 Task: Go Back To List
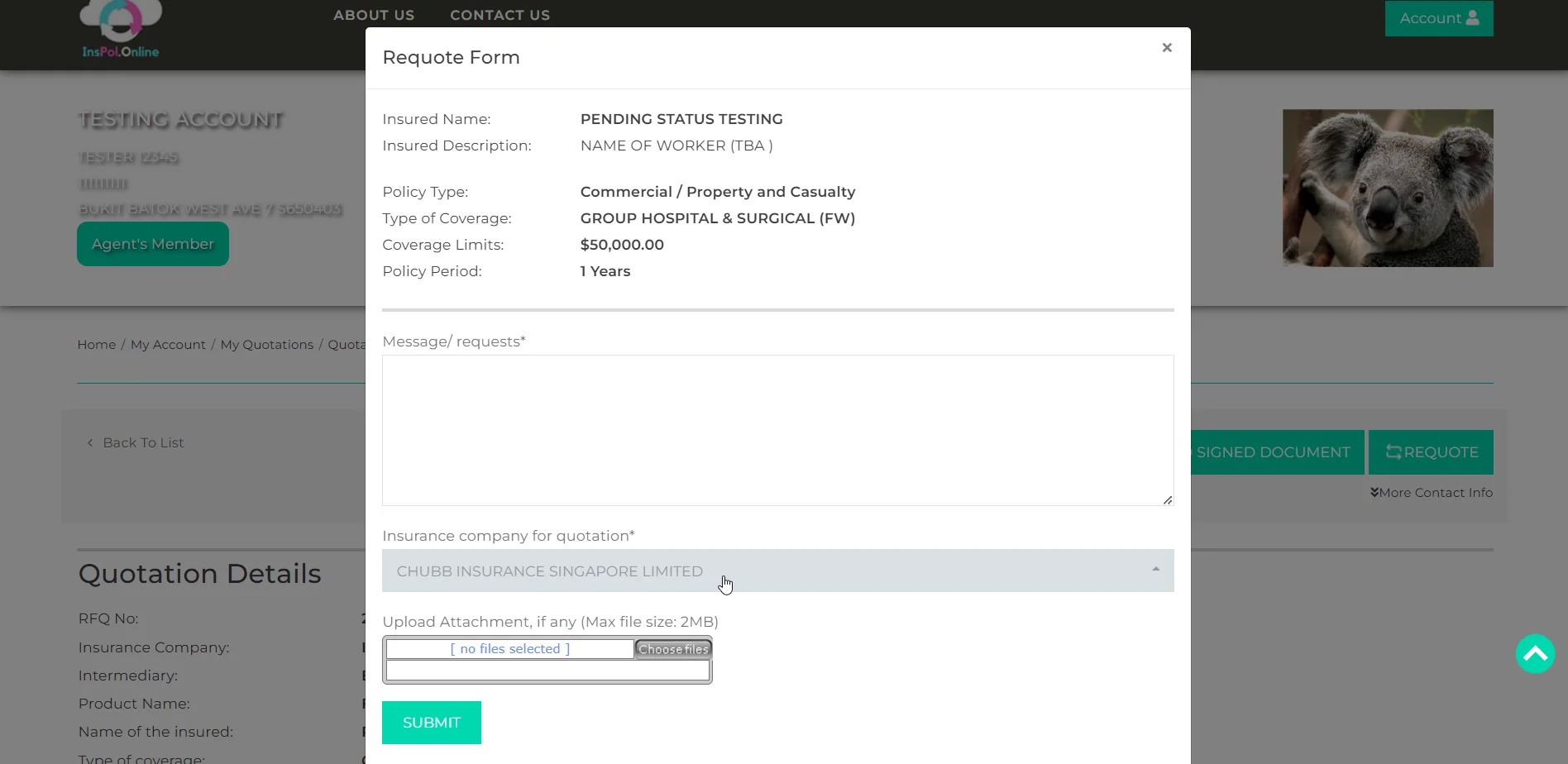pos(136,443)
